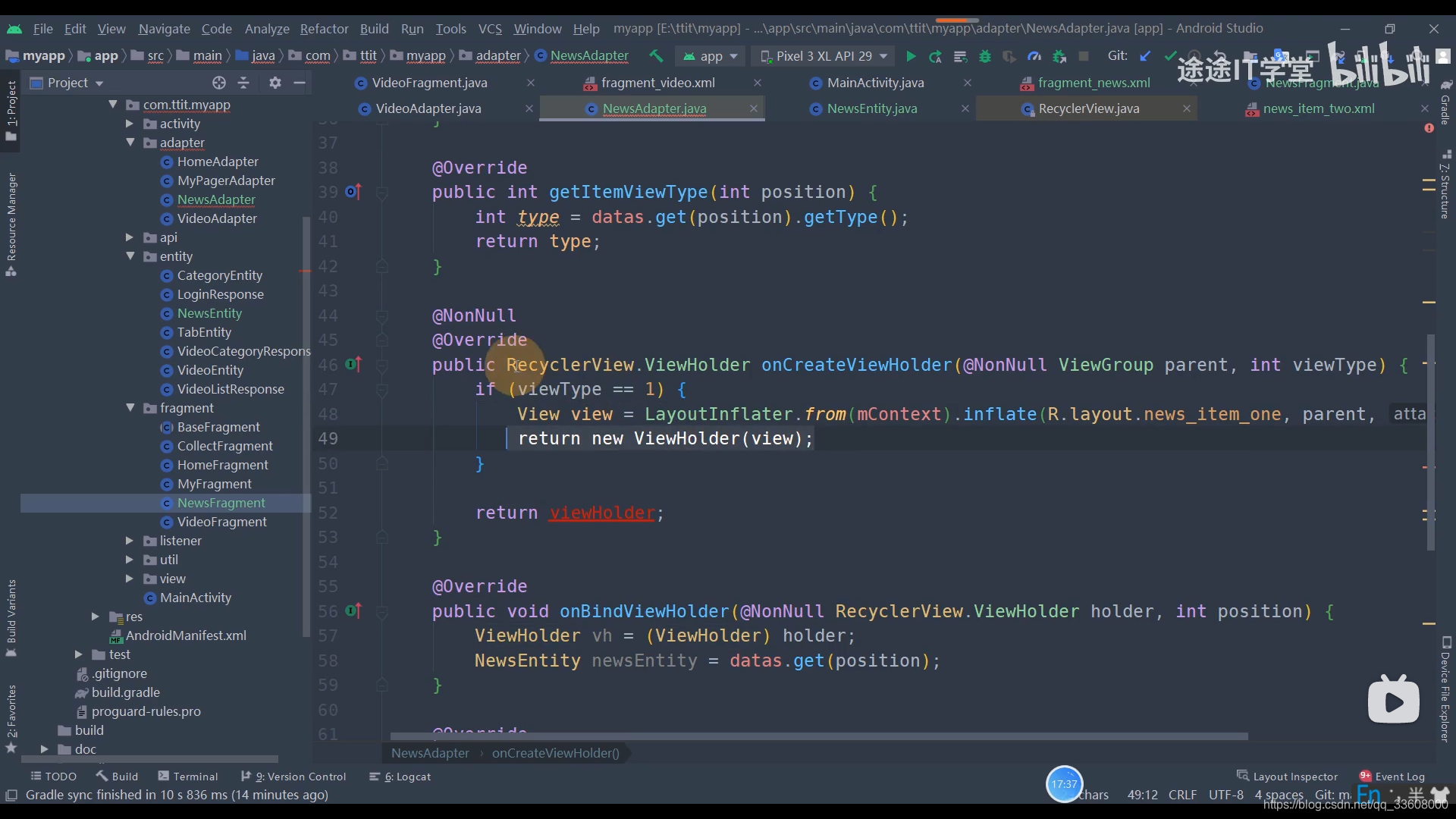
Task: Open the Analyze menu
Action: 267,29
